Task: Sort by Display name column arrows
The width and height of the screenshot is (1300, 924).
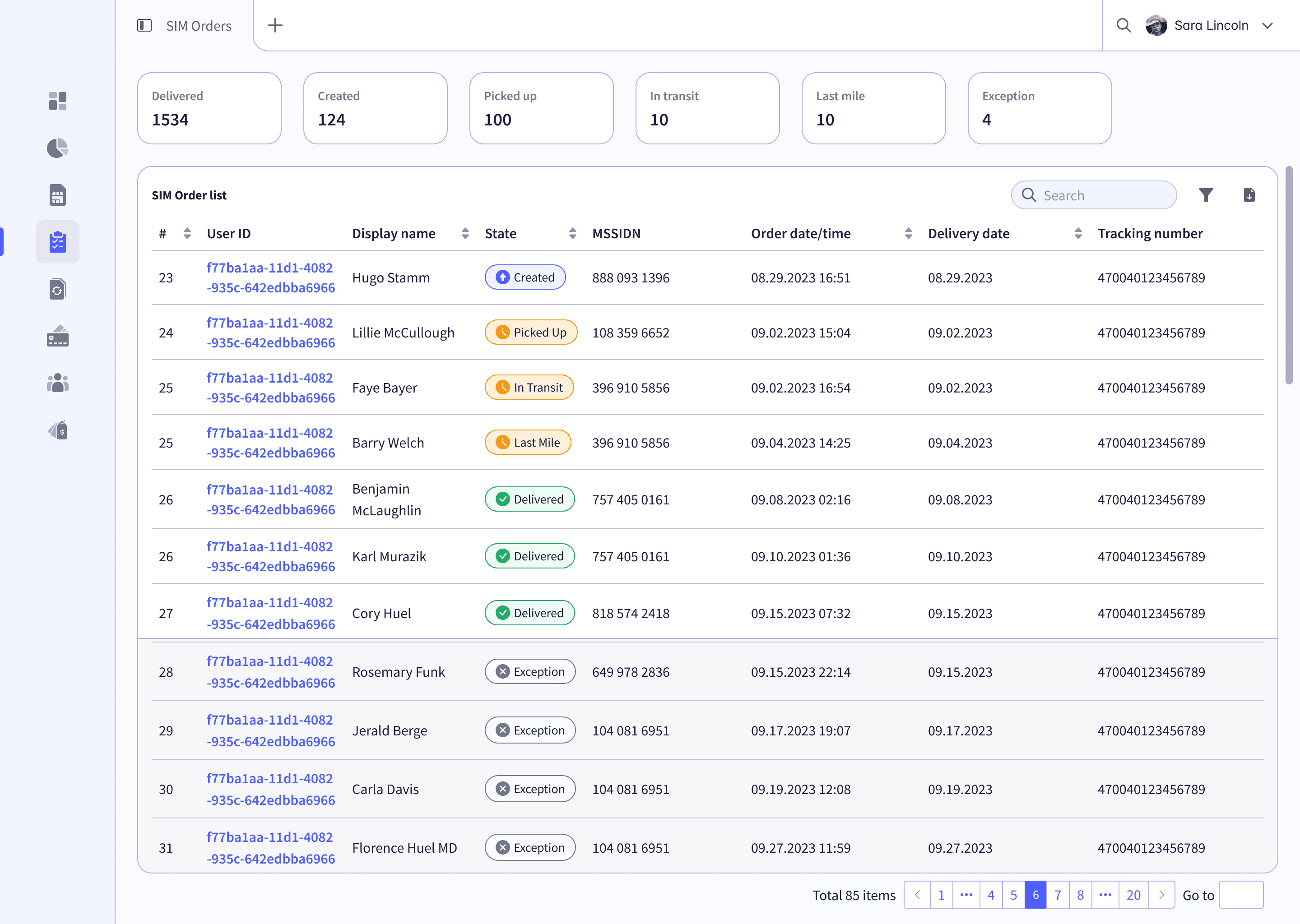Action: pyautogui.click(x=465, y=233)
